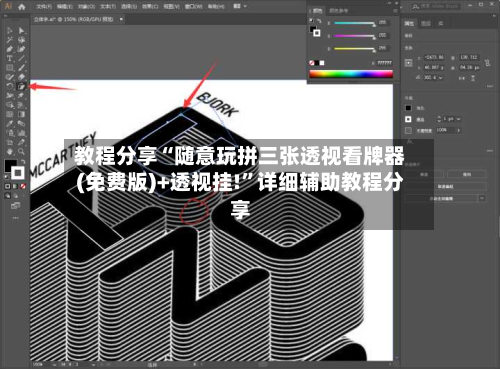Open the dropdown in Quick Actions section
This screenshot has height=369, width=500.
coord(482,198)
